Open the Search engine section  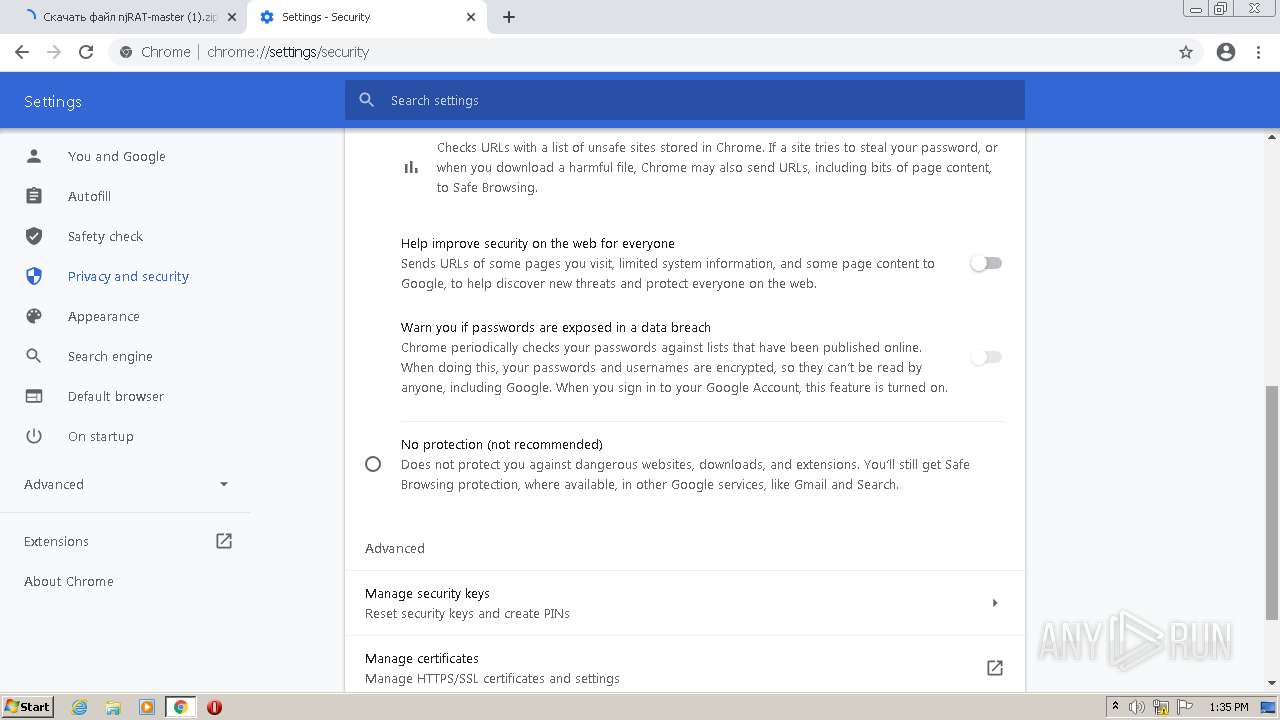110,356
